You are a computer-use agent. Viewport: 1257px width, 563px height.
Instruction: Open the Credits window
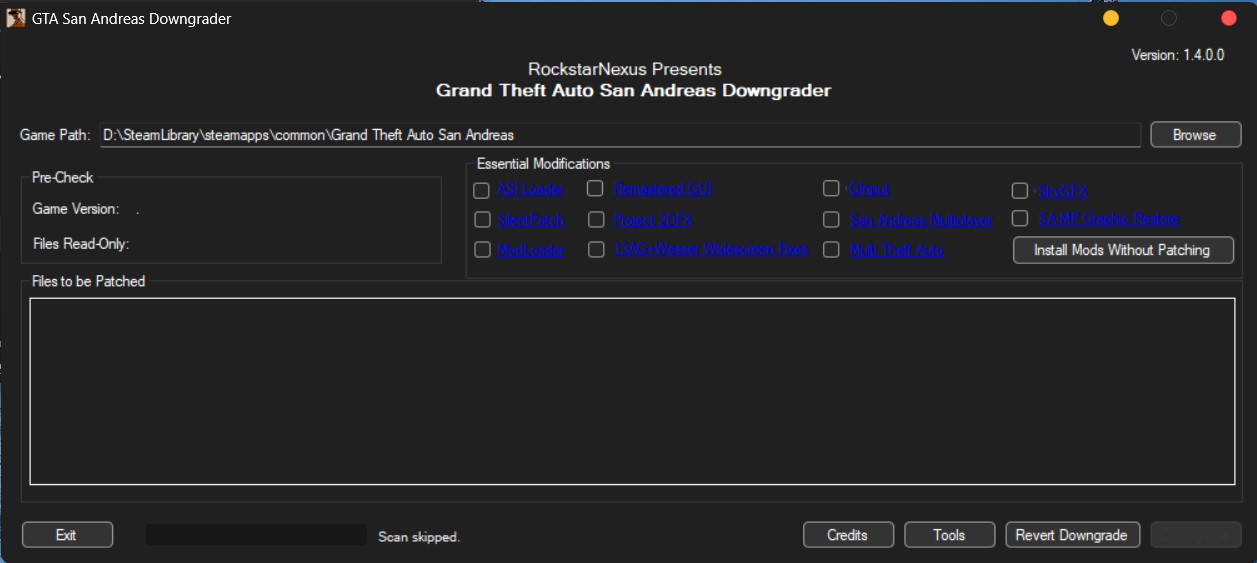point(847,535)
